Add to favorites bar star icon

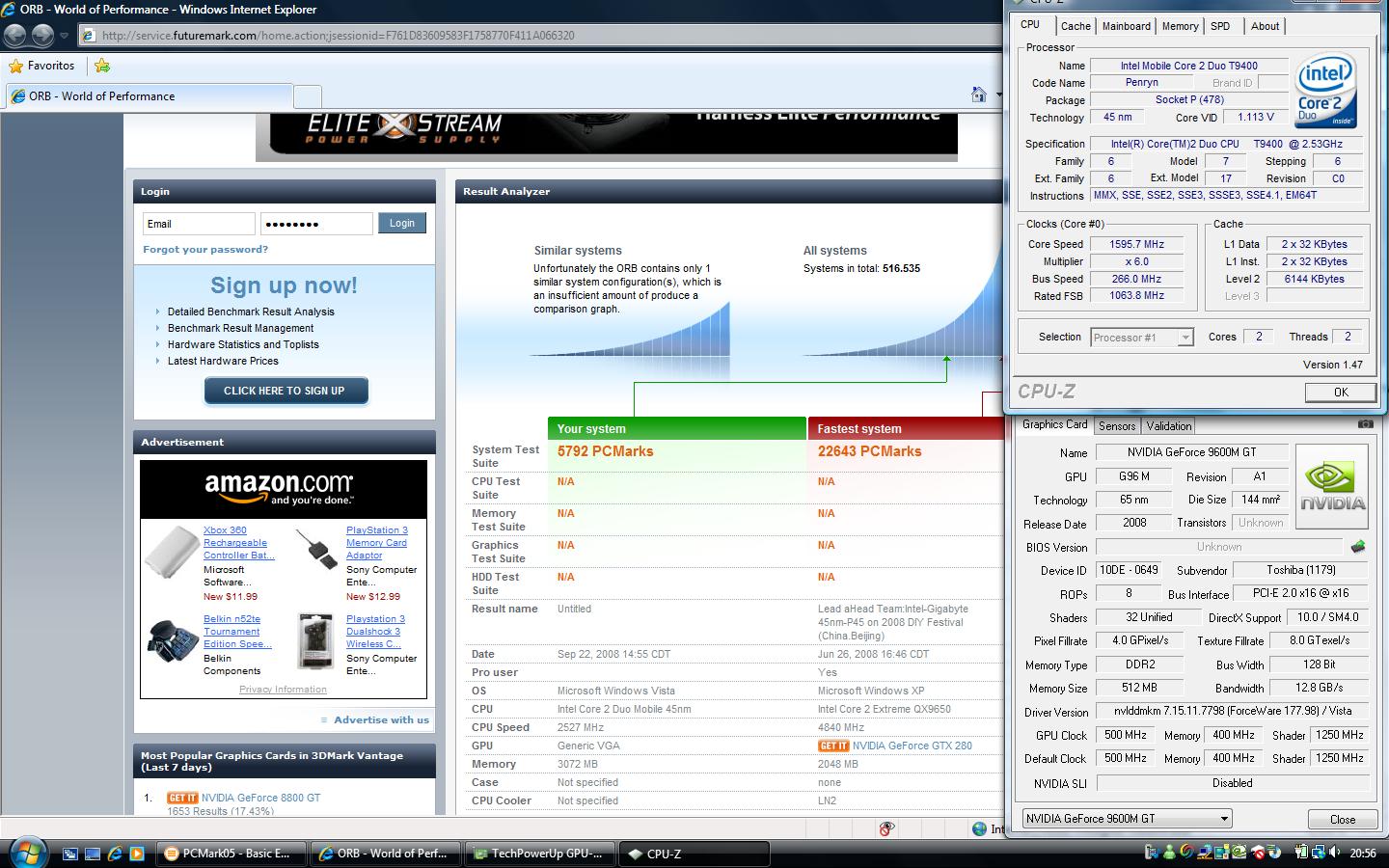coord(102,66)
